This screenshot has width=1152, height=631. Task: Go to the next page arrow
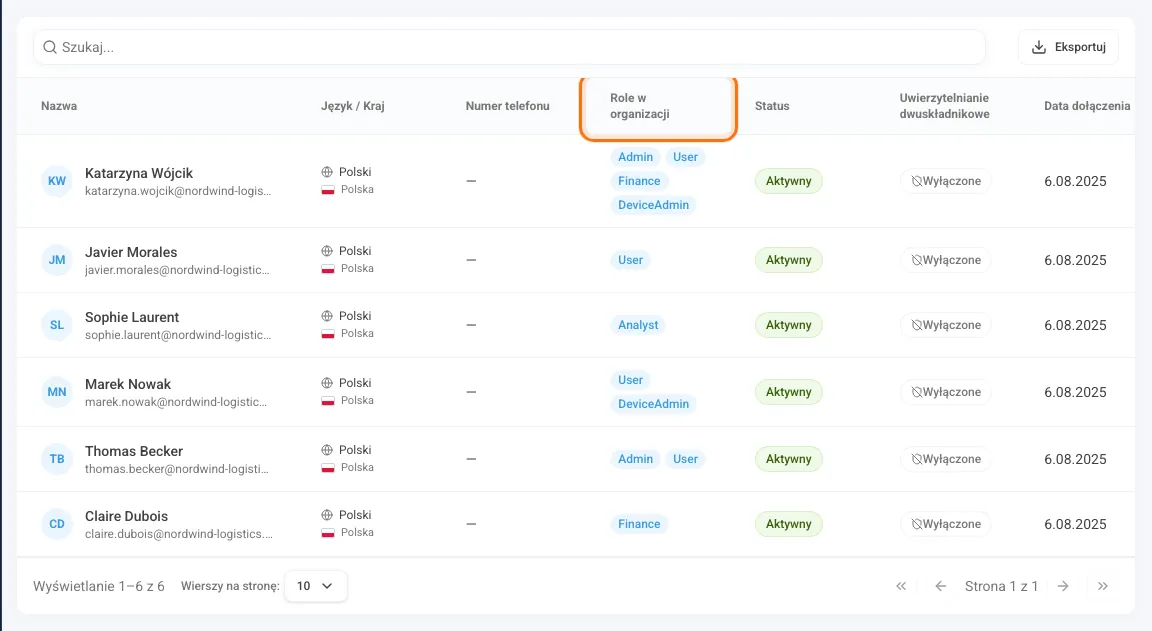(1063, 586)
